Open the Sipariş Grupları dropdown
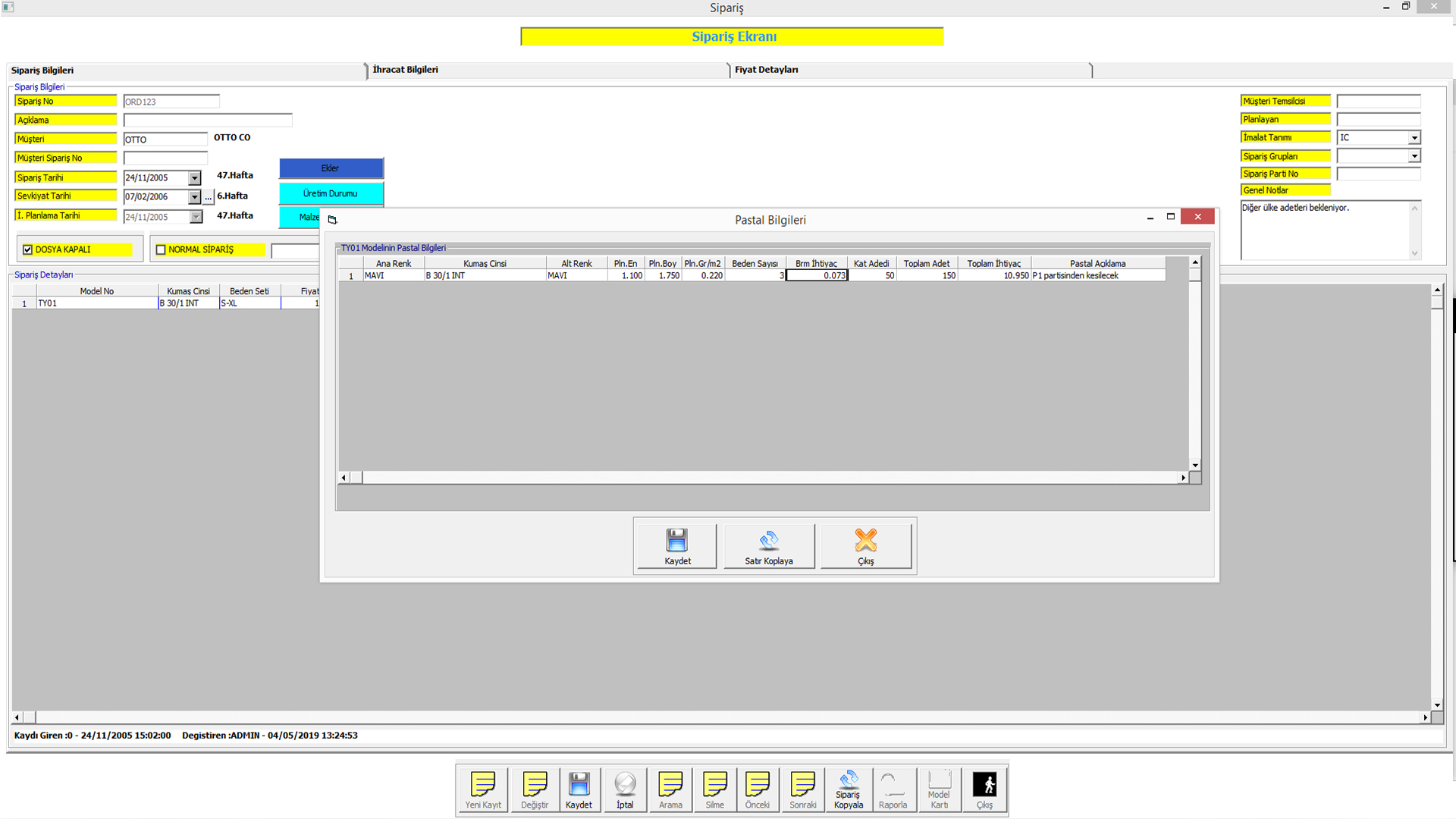Viewport: 1456px width, 819px height. pyautogui.click(x=1414, y=156)
